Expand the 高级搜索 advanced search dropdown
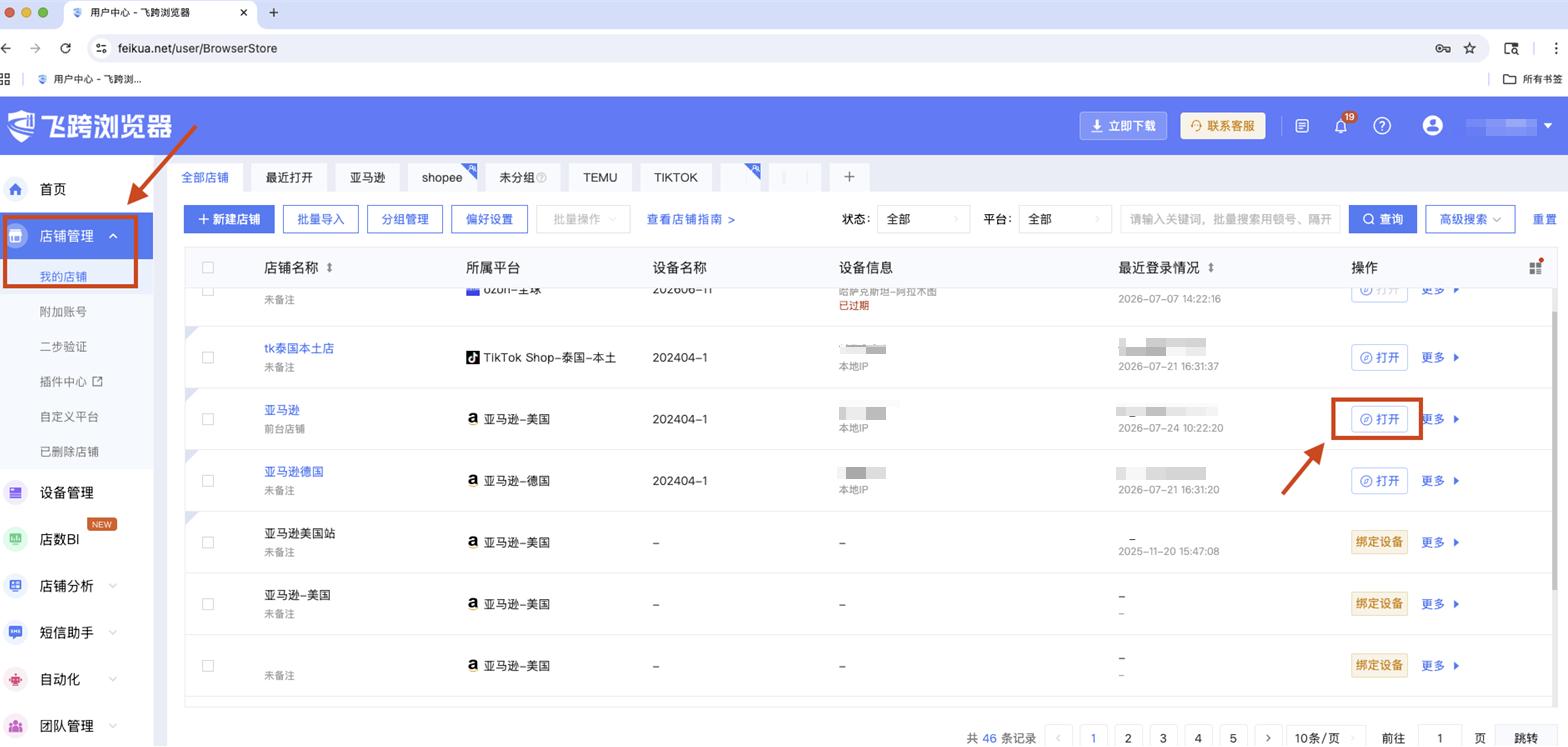This screenshot has width=1568, height=747. click(1471, 219)
